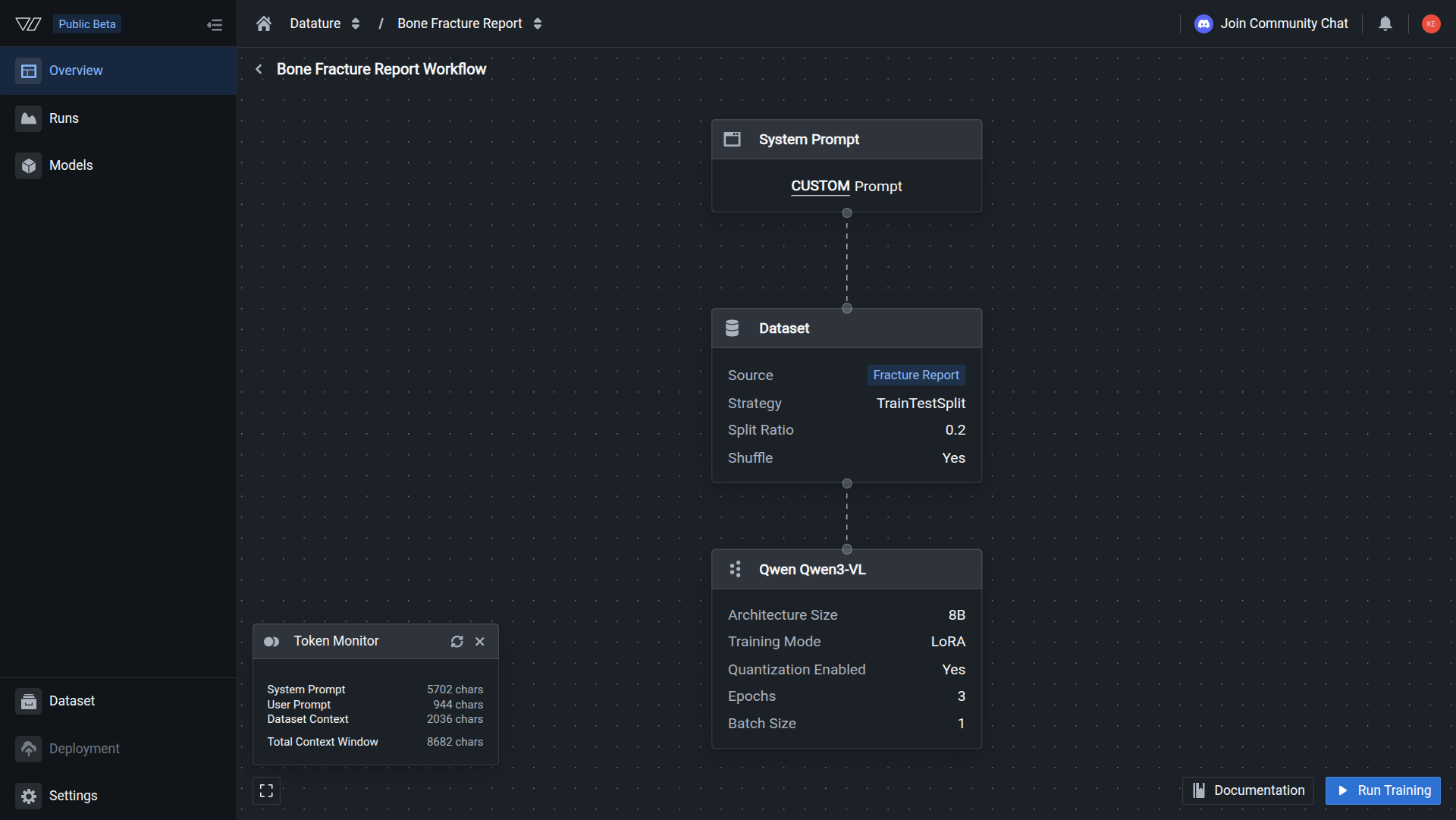This screenshot has width=1456, height=820.
Task: Open the Bone Fracture Report breadcrumb
Action: (460, 24)
